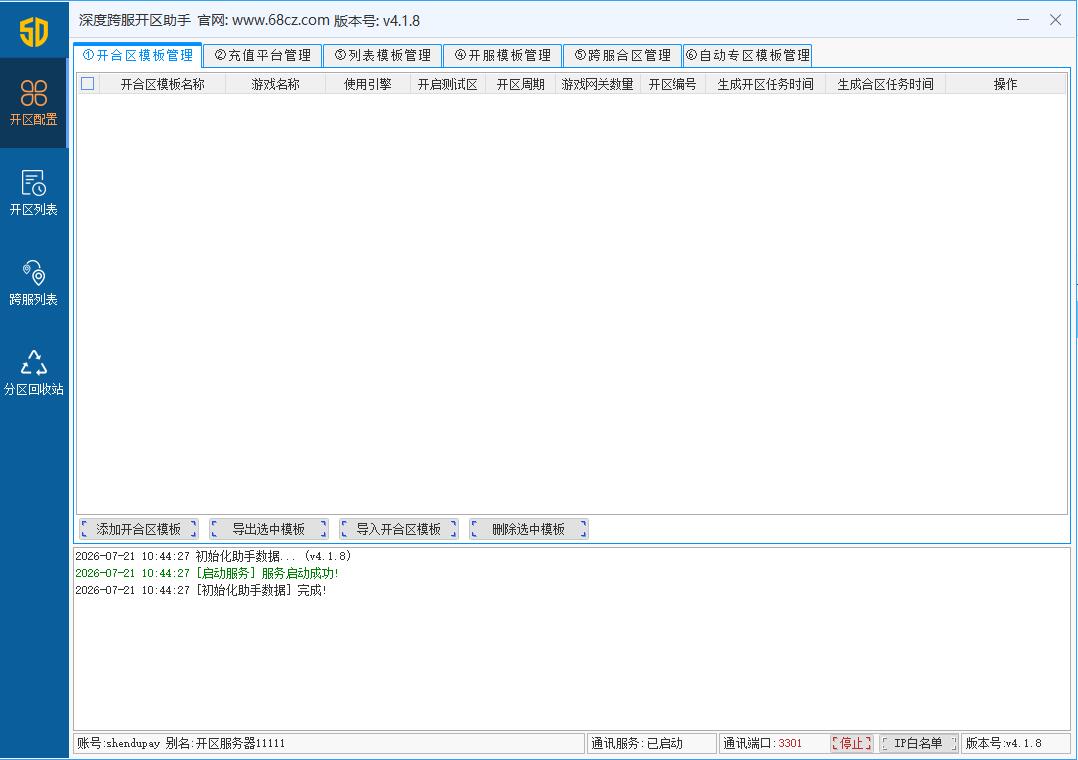The width and height of the screenshot is (1078, 760).
Task: Click the 删除选中模板 button
Action: click(x=529, y=530)
